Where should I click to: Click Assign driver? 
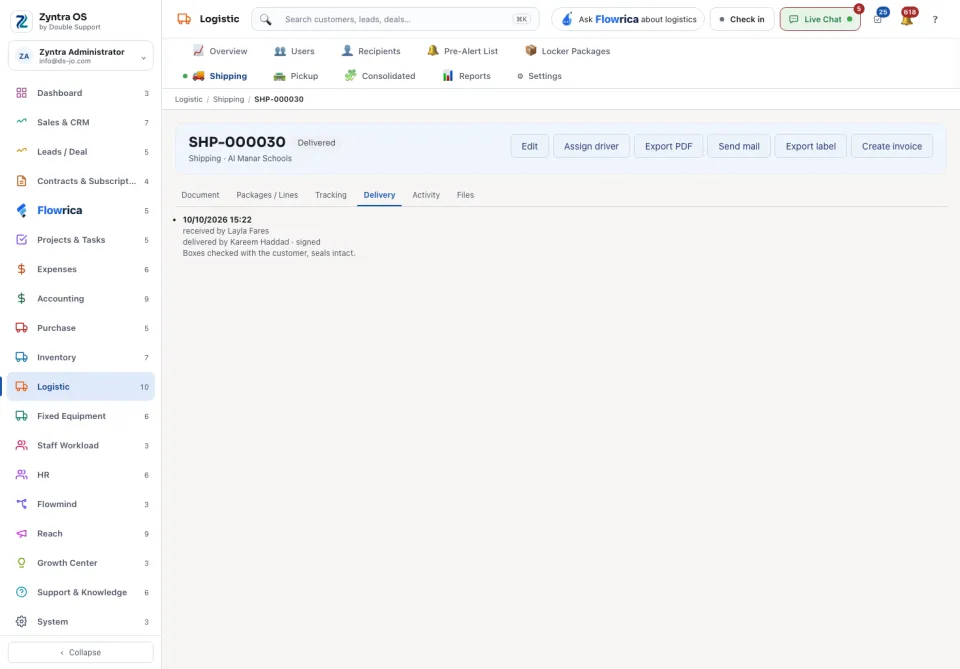click(x=591, y=146)
